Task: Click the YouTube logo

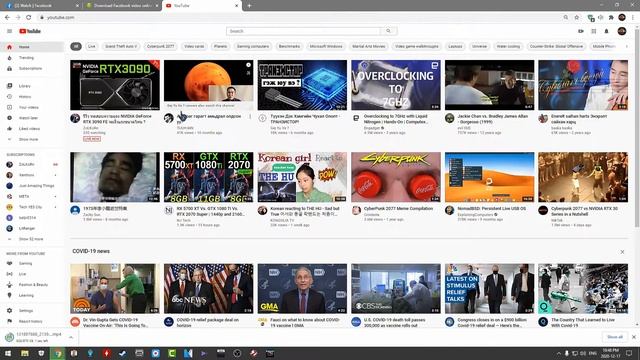Action: 30,31
